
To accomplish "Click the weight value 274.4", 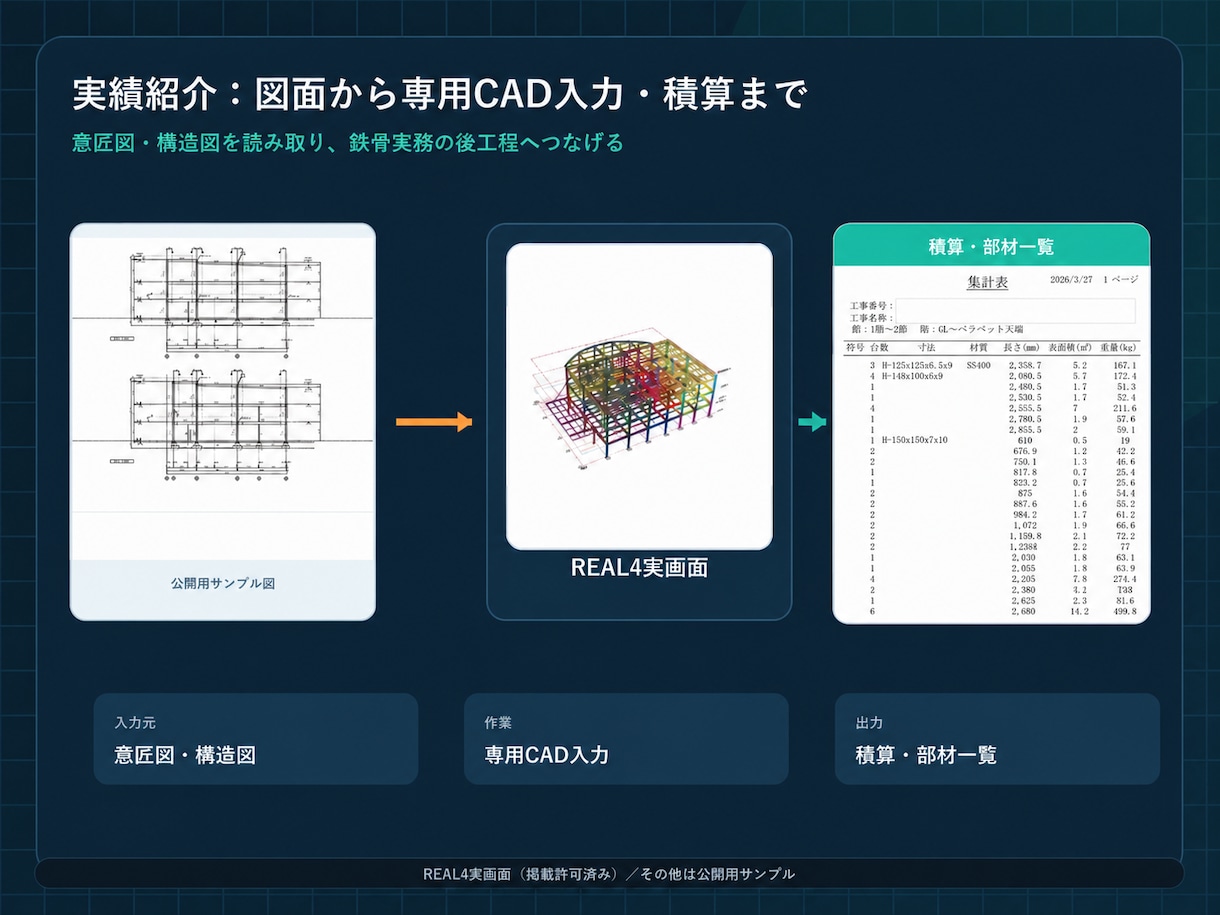I will coord(1125,579).
